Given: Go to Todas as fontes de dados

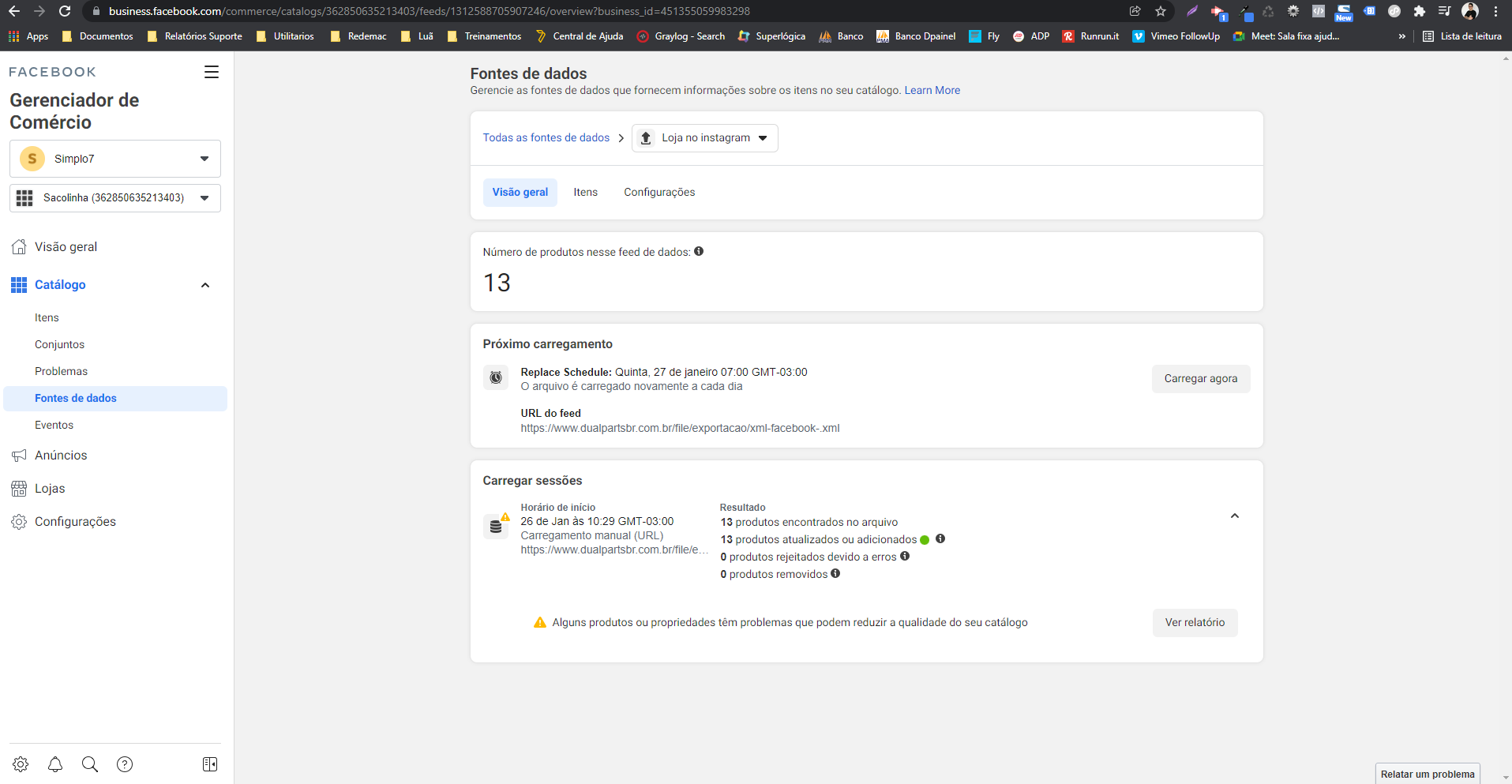Looking at the screenshot, I should click(x=546, y=137).
